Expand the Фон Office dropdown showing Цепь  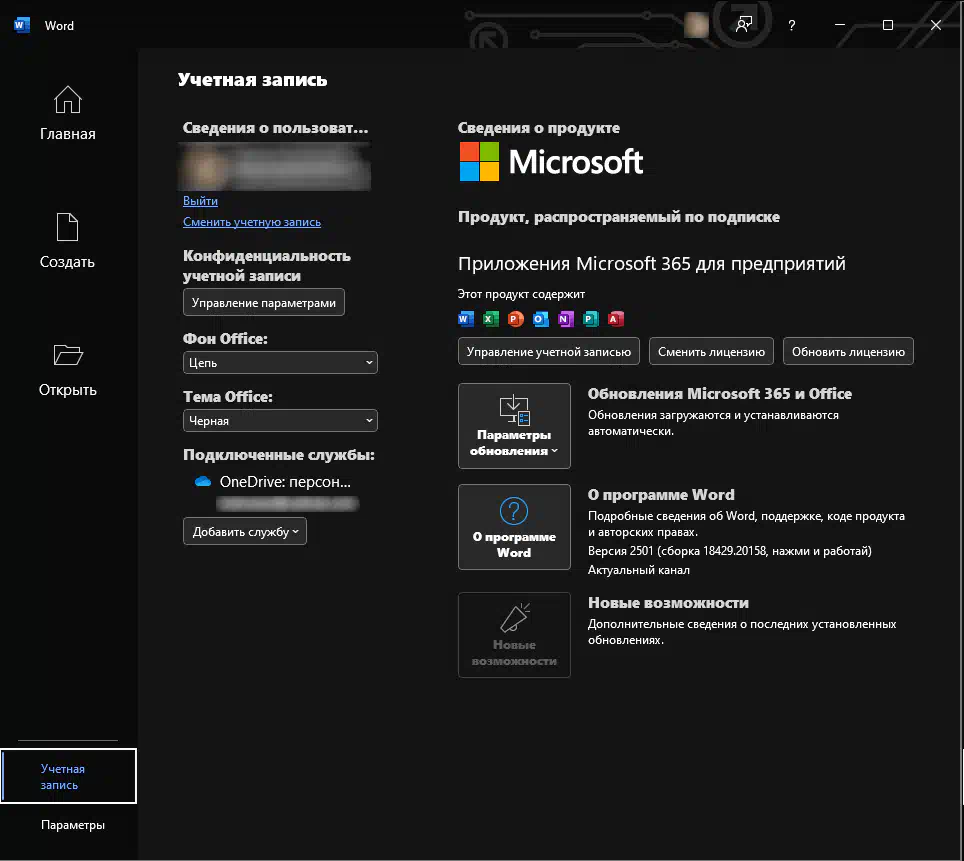coord(280,363)
